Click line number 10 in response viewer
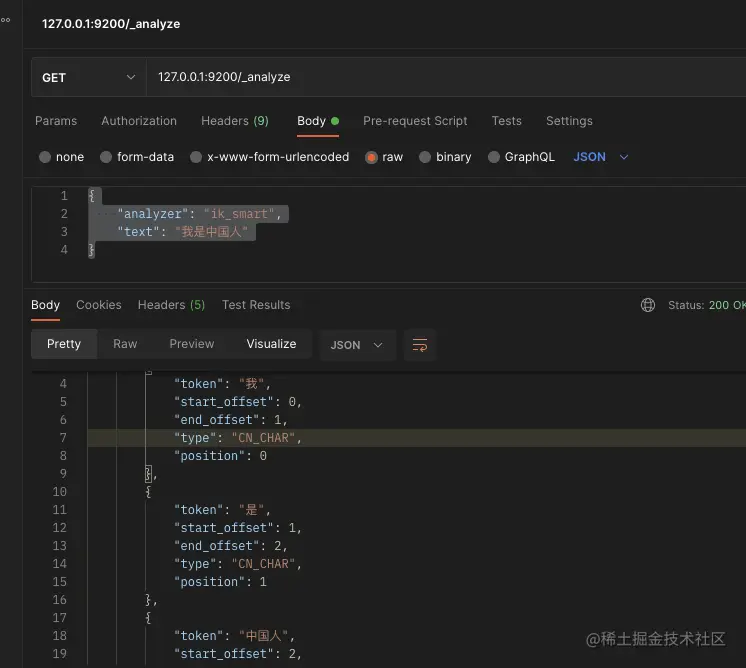 click(x=59, y=492)
